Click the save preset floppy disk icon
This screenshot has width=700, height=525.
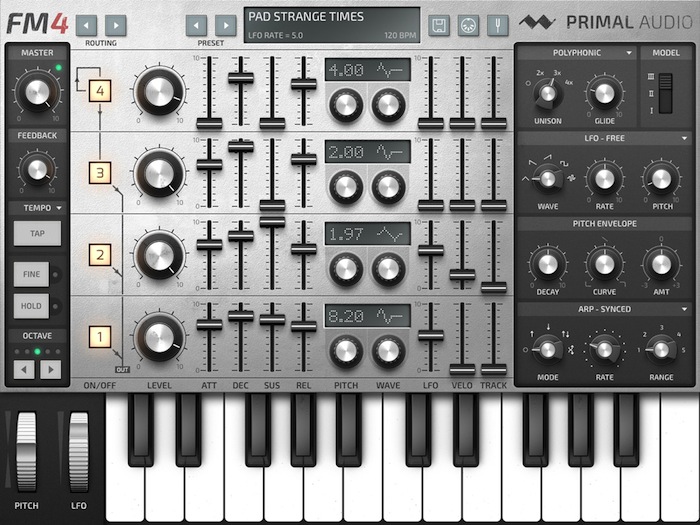click(439, 25)
